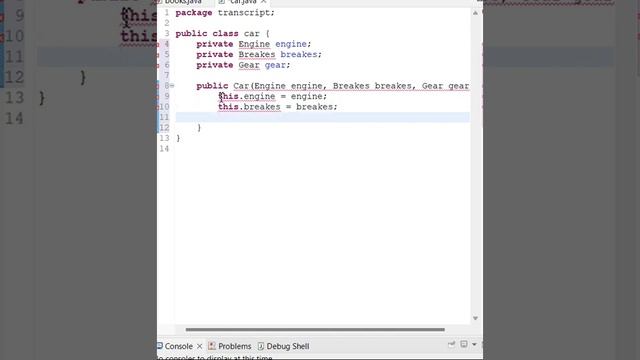Click line number 13 in gutter
This screenshot has width=640, height=360.
[x=164, y=138]
